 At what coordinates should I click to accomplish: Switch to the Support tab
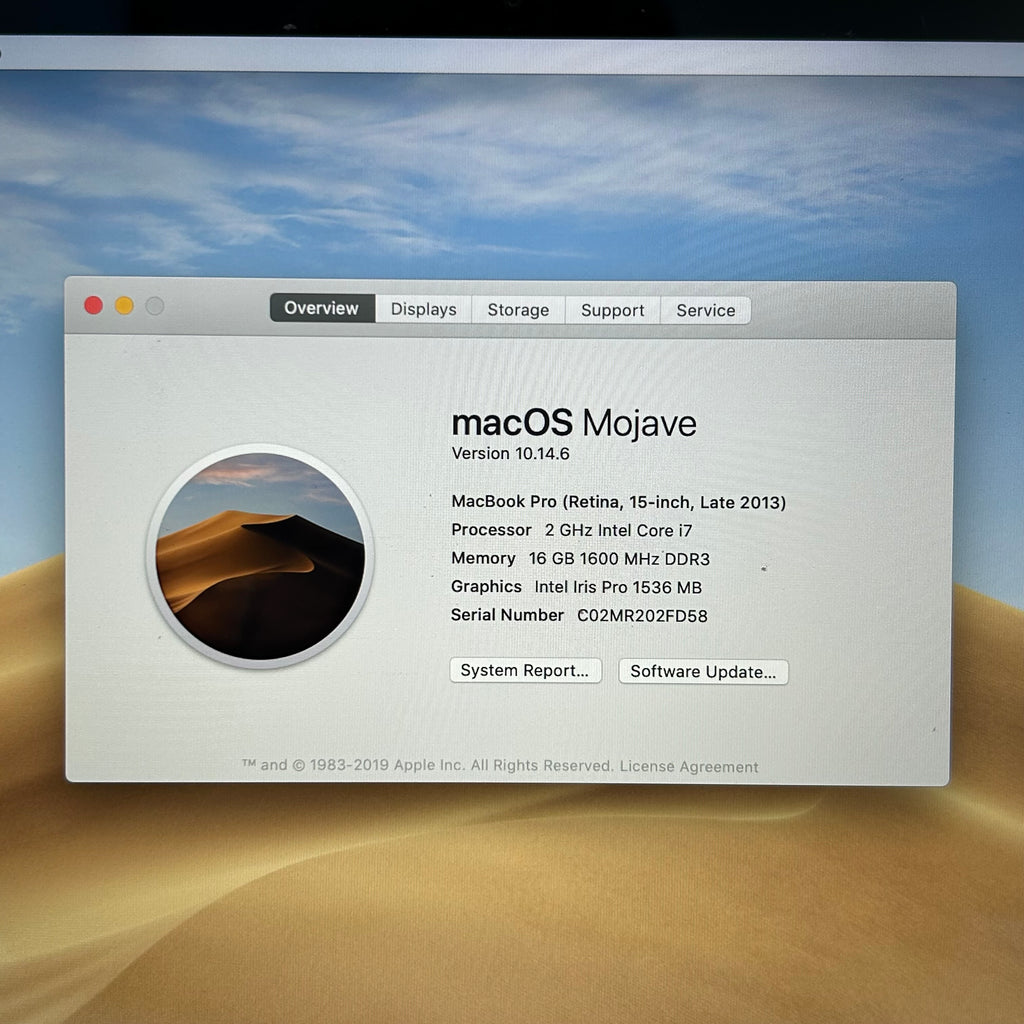click(613, 310)
